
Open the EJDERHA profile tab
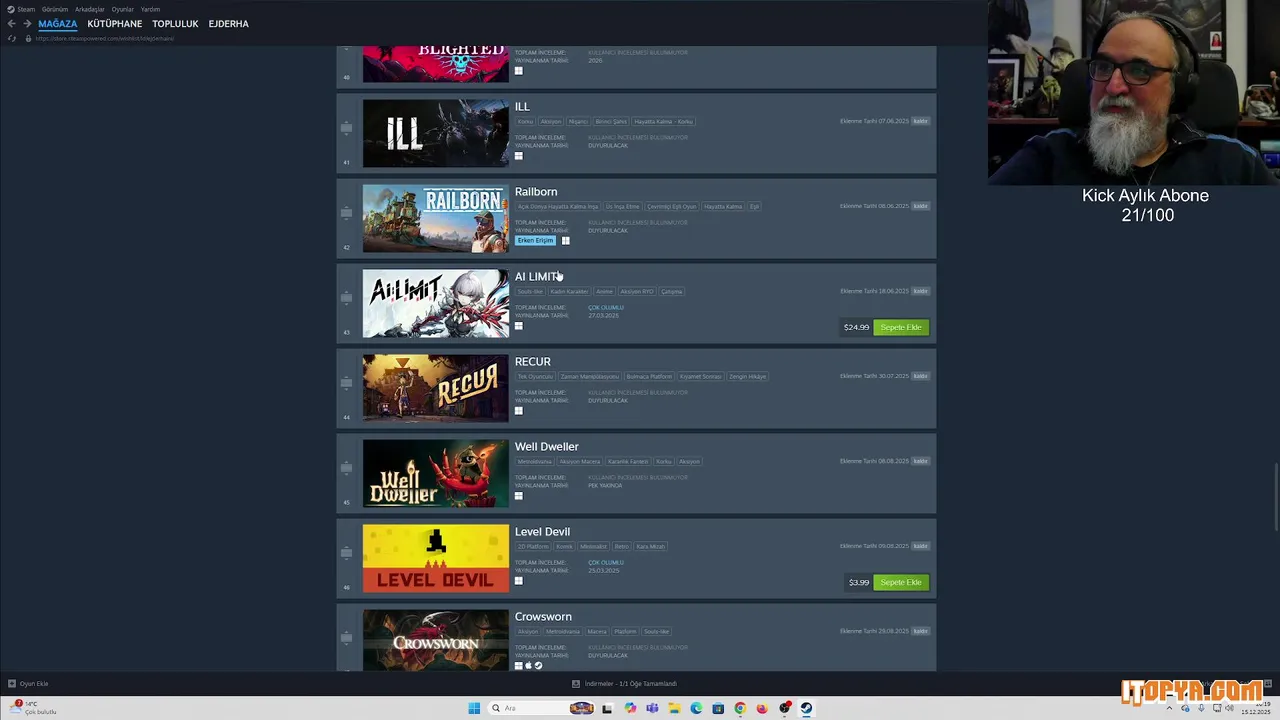point(229,24)
